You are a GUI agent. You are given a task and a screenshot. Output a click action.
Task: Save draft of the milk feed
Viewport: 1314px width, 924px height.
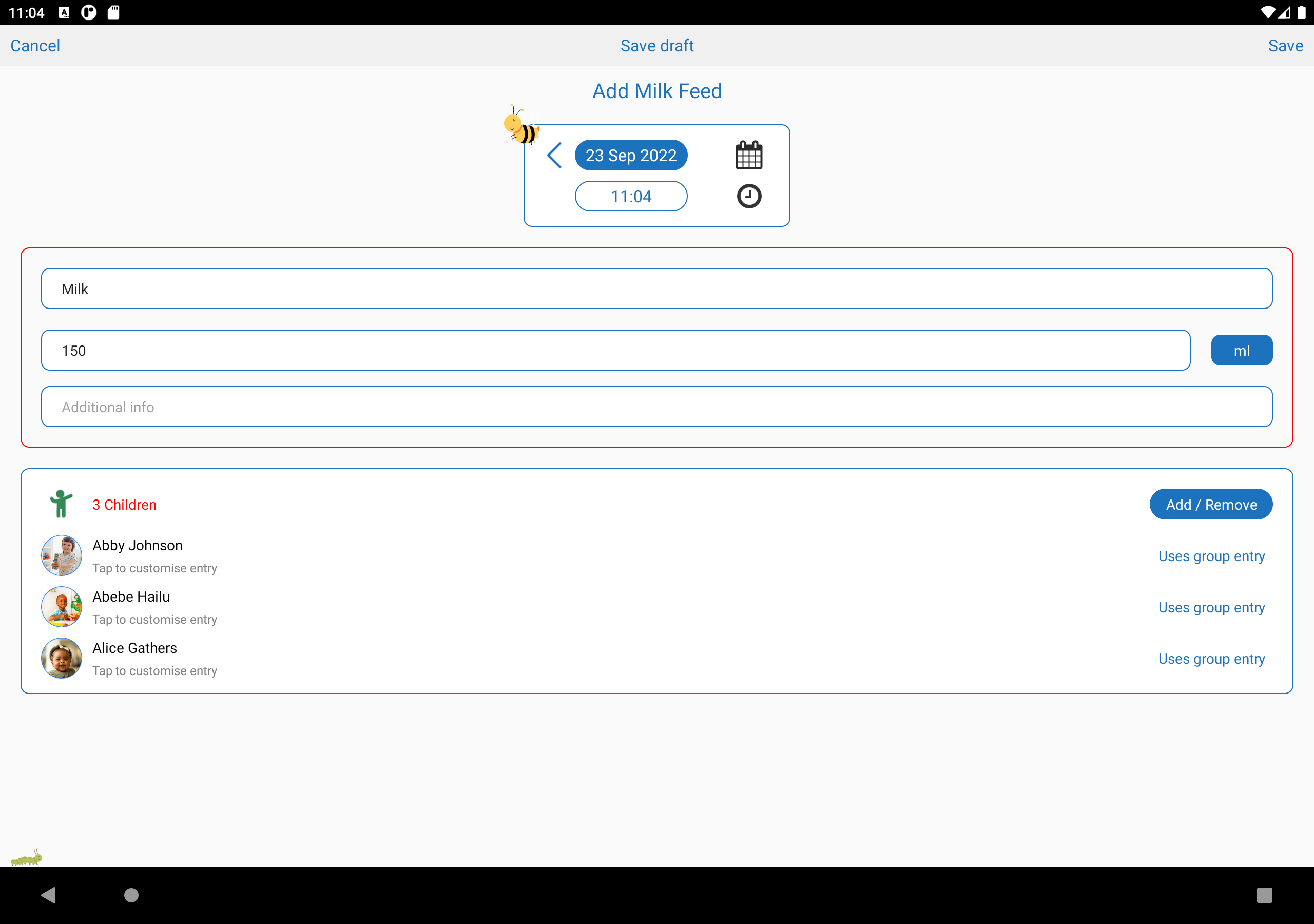[657, 45]
